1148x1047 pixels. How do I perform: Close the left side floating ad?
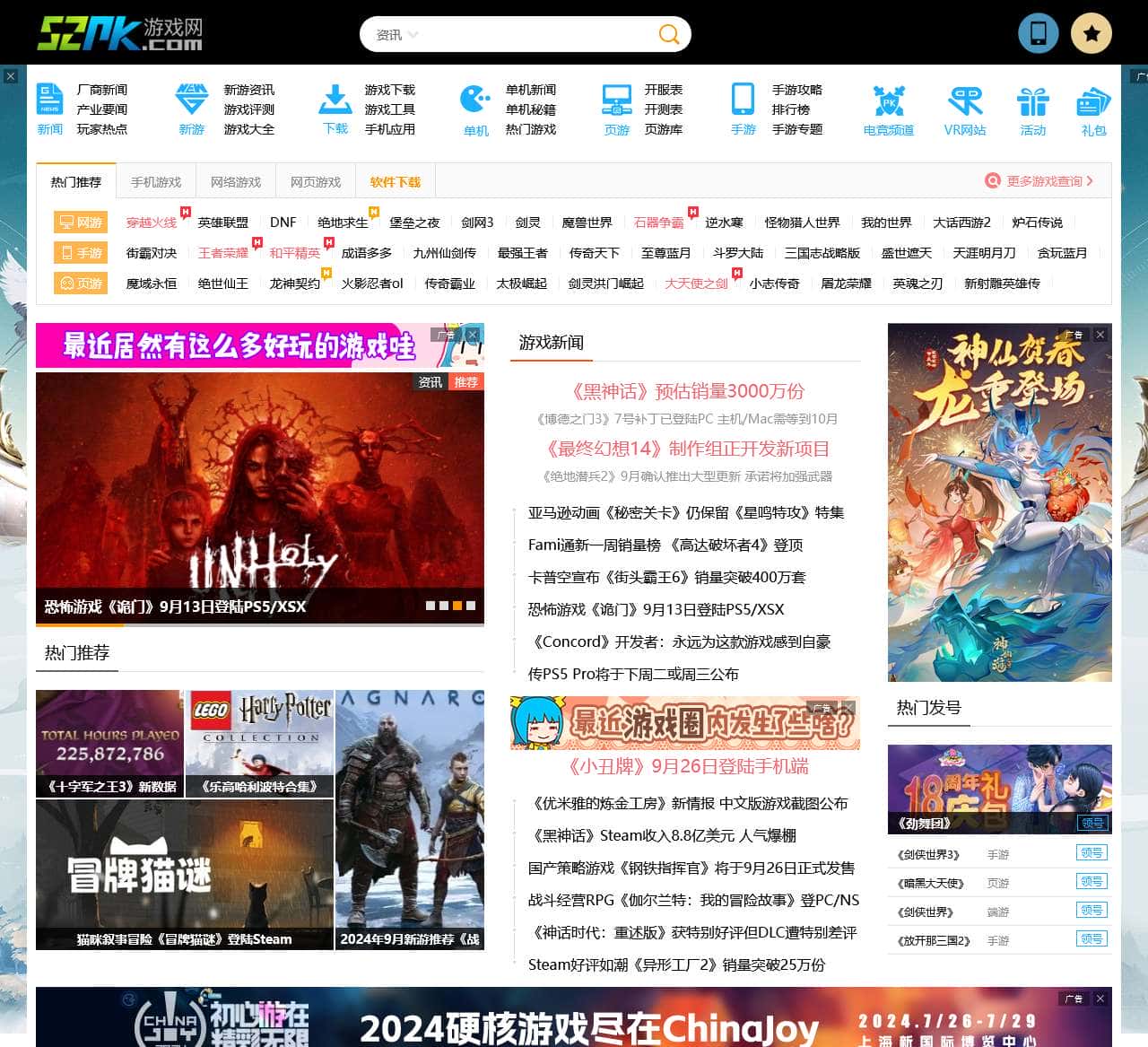tap(10, 76)
